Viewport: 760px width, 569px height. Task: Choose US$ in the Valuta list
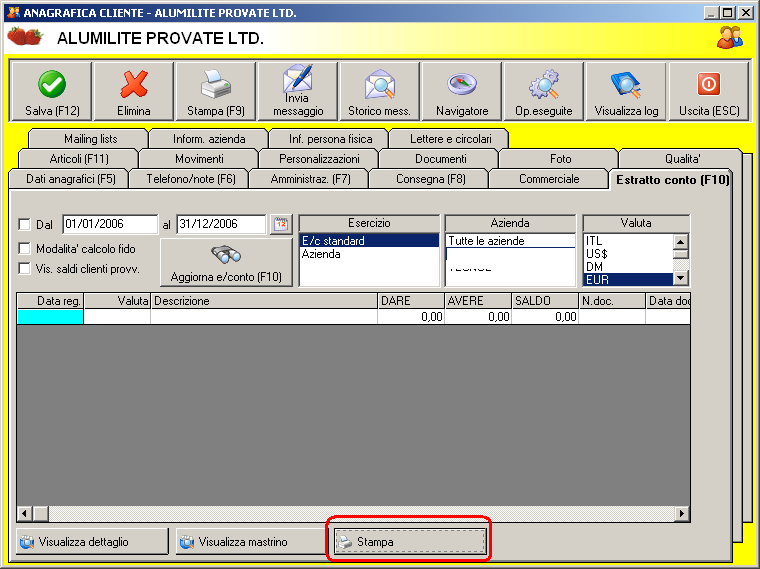click(x=628, y=254)
